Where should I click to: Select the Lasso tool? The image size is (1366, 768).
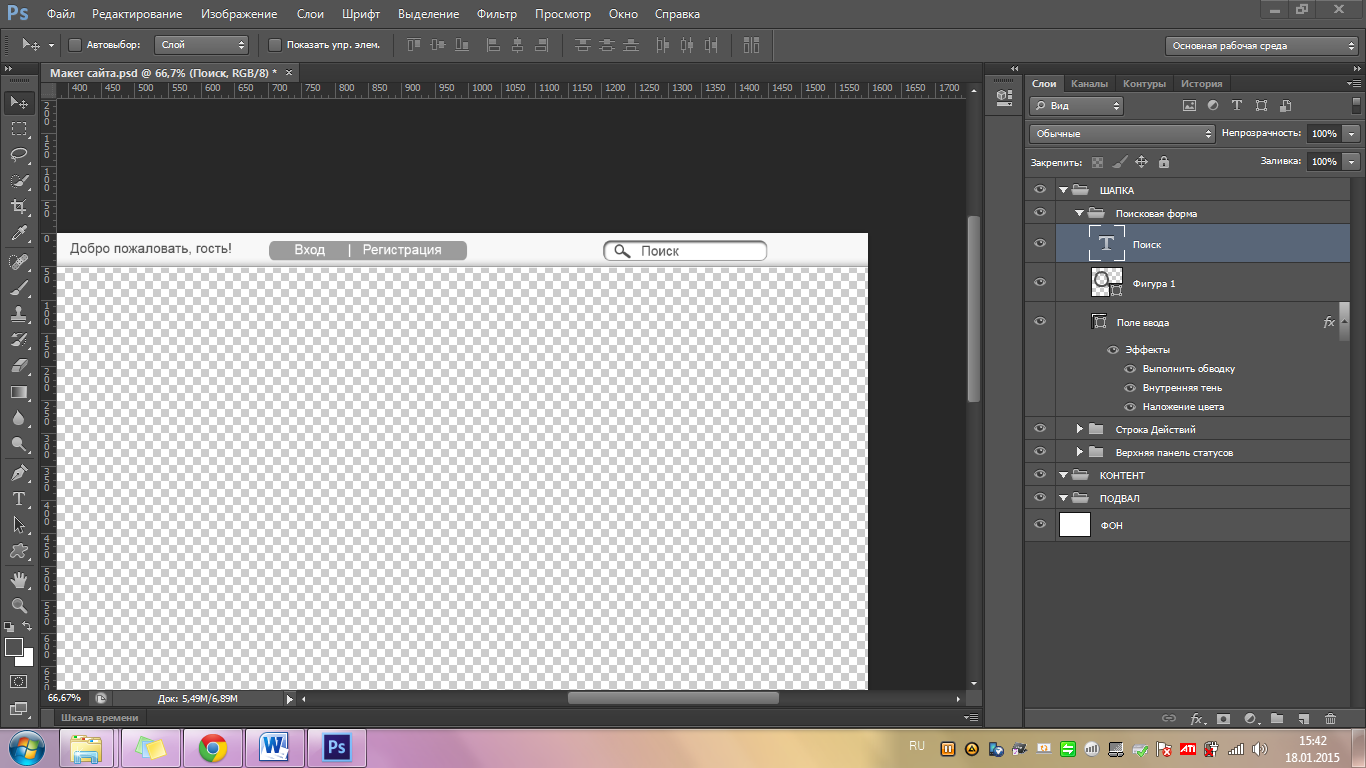(x=19, y=155)
